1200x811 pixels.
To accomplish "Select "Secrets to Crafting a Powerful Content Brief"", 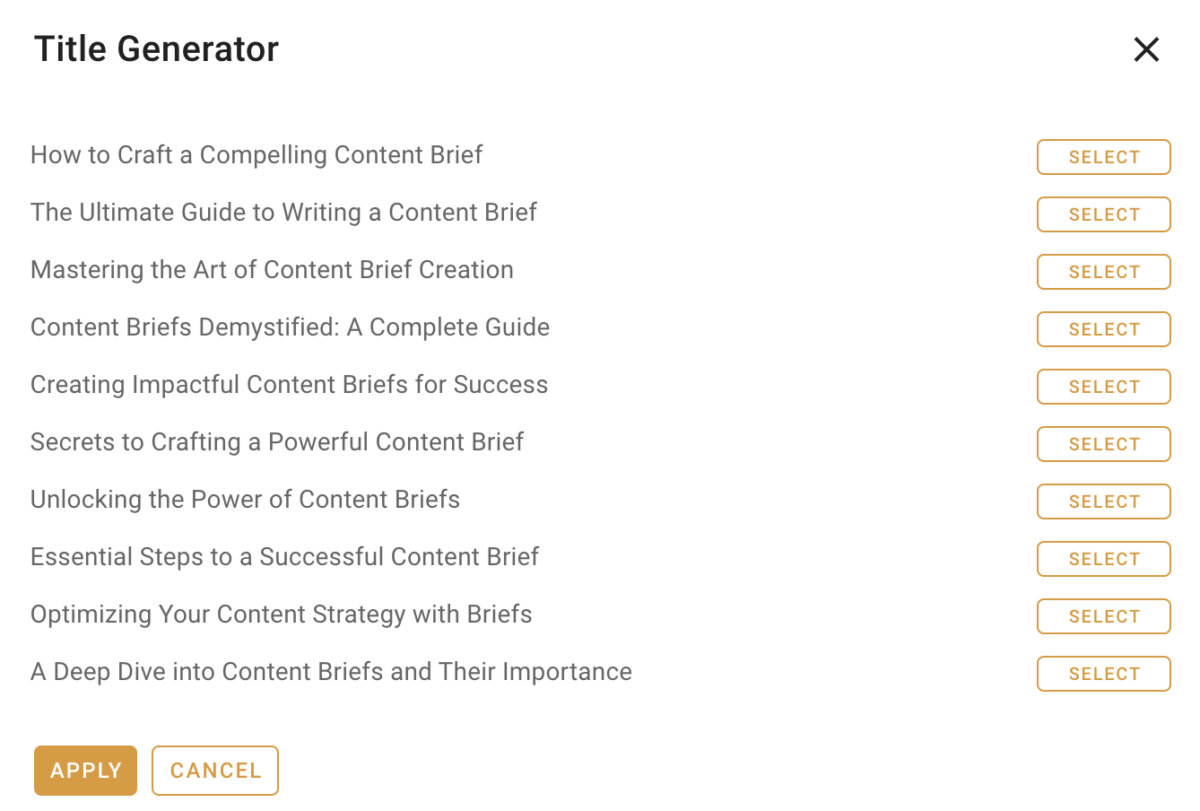I will (1103, 444).
